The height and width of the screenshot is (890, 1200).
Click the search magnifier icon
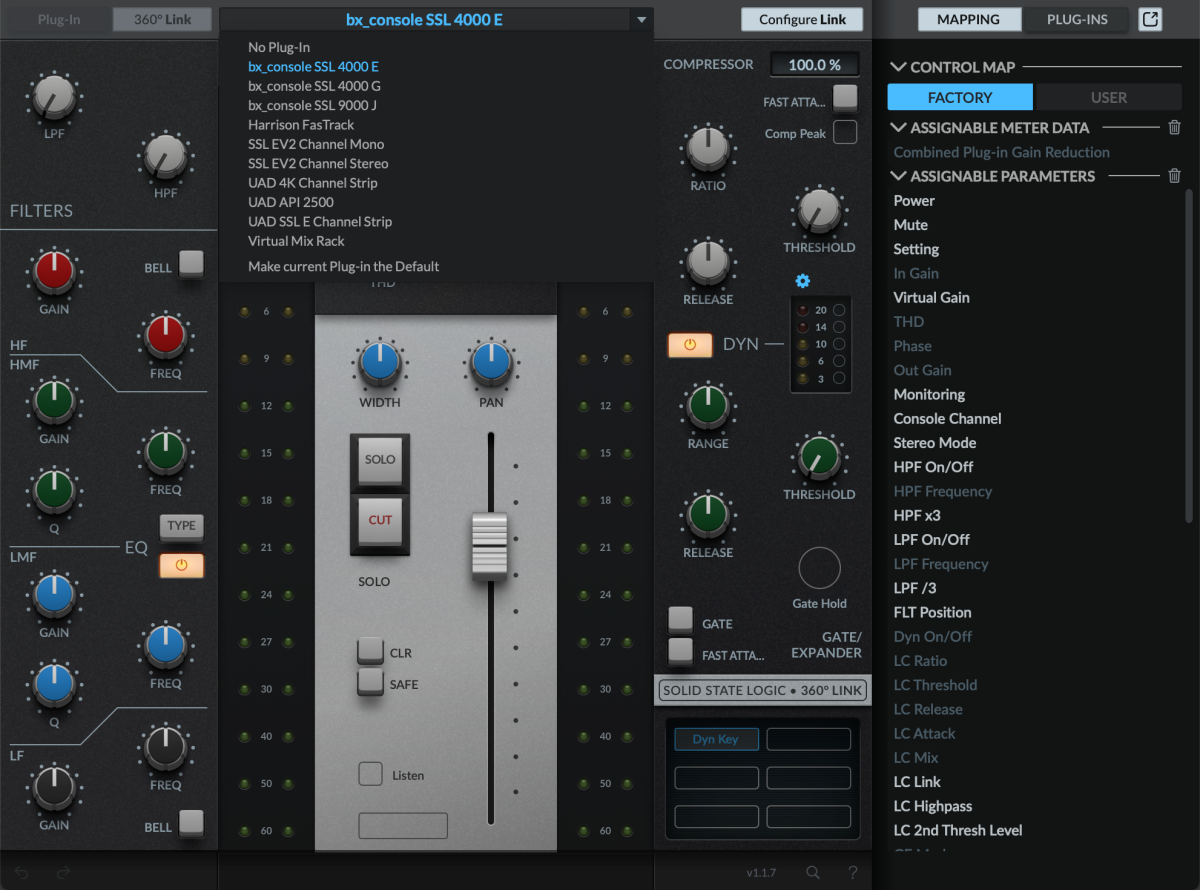tap(813, 872)
